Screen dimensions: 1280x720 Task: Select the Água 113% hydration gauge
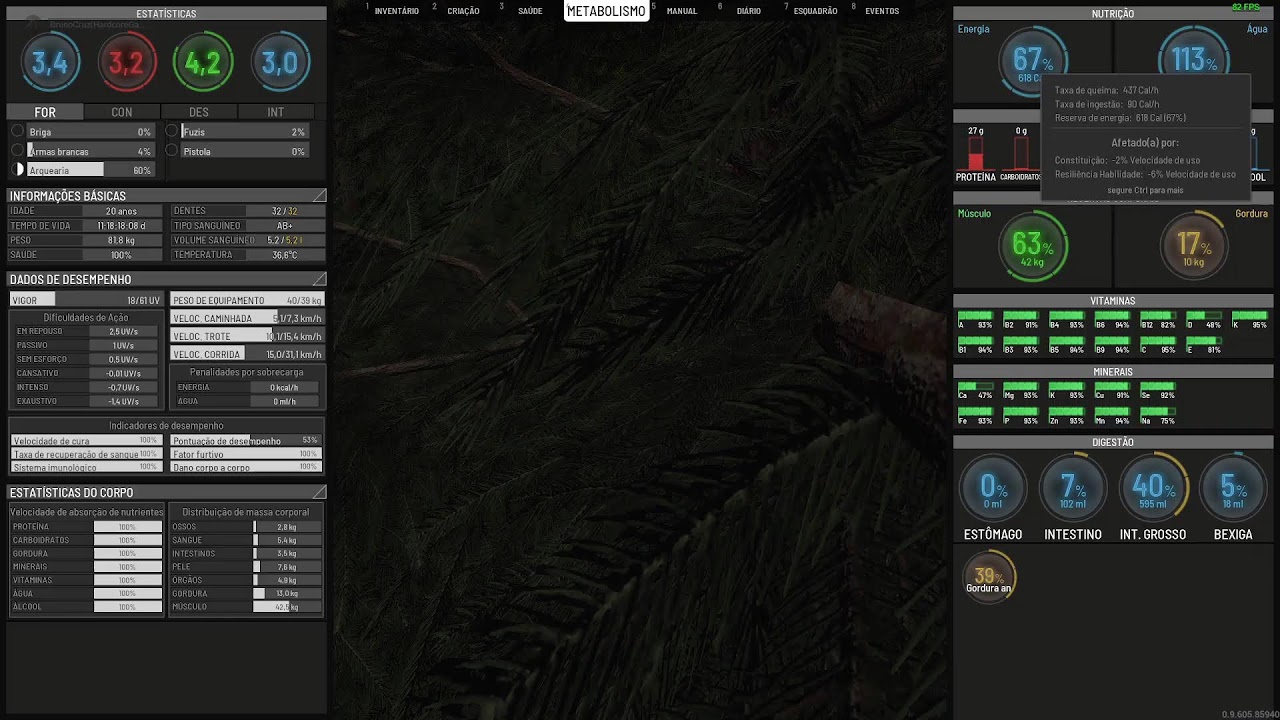coord(1194,60)
